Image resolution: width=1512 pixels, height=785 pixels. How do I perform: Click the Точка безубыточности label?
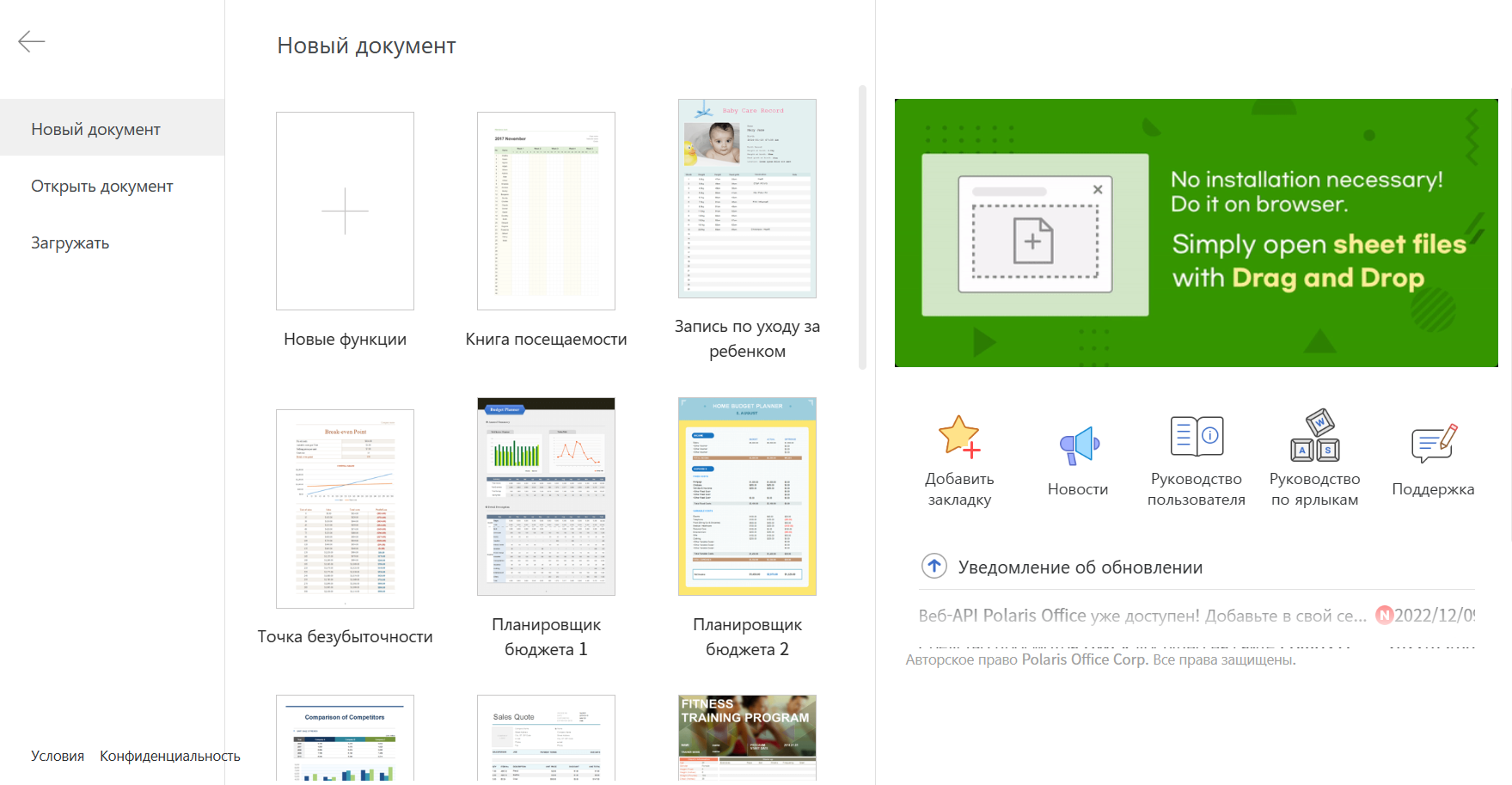[x=345, y=636]
